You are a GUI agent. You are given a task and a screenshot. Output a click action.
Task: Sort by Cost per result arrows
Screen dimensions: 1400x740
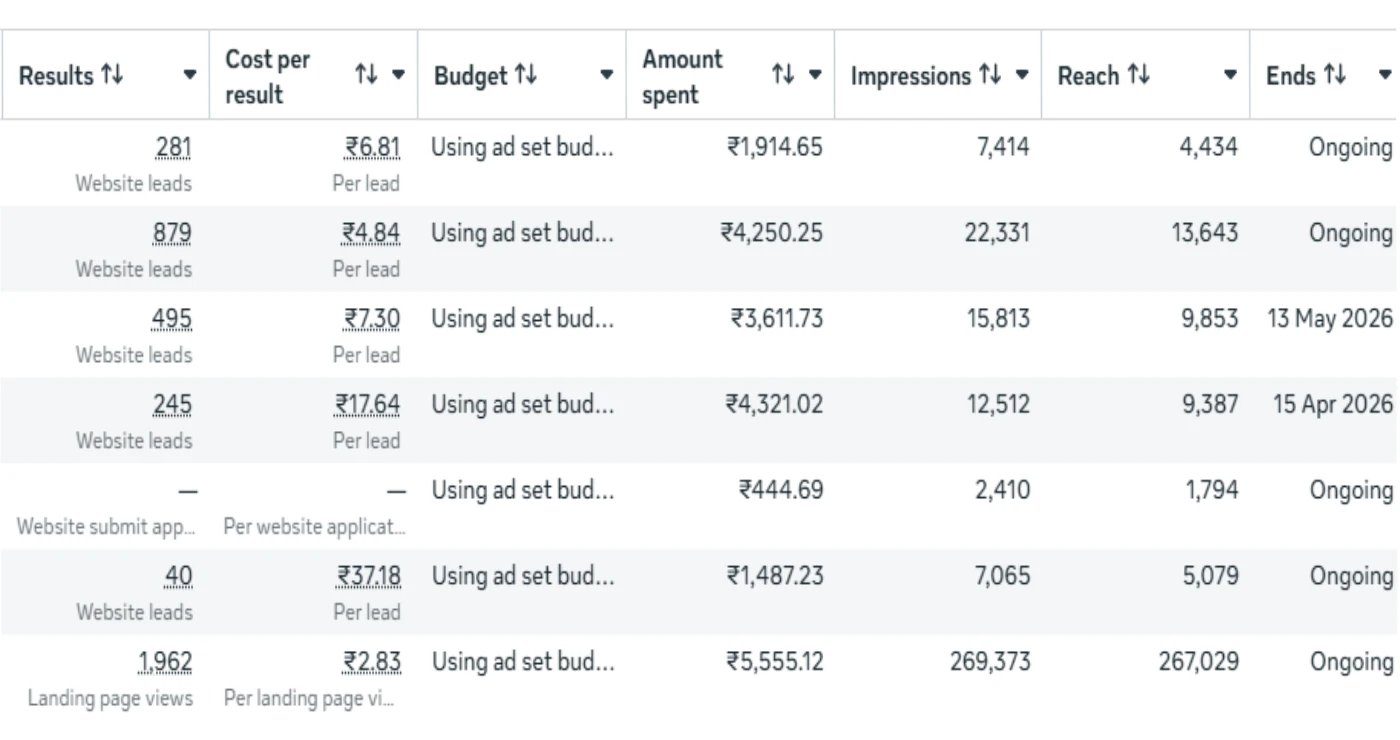click(366, 75)
